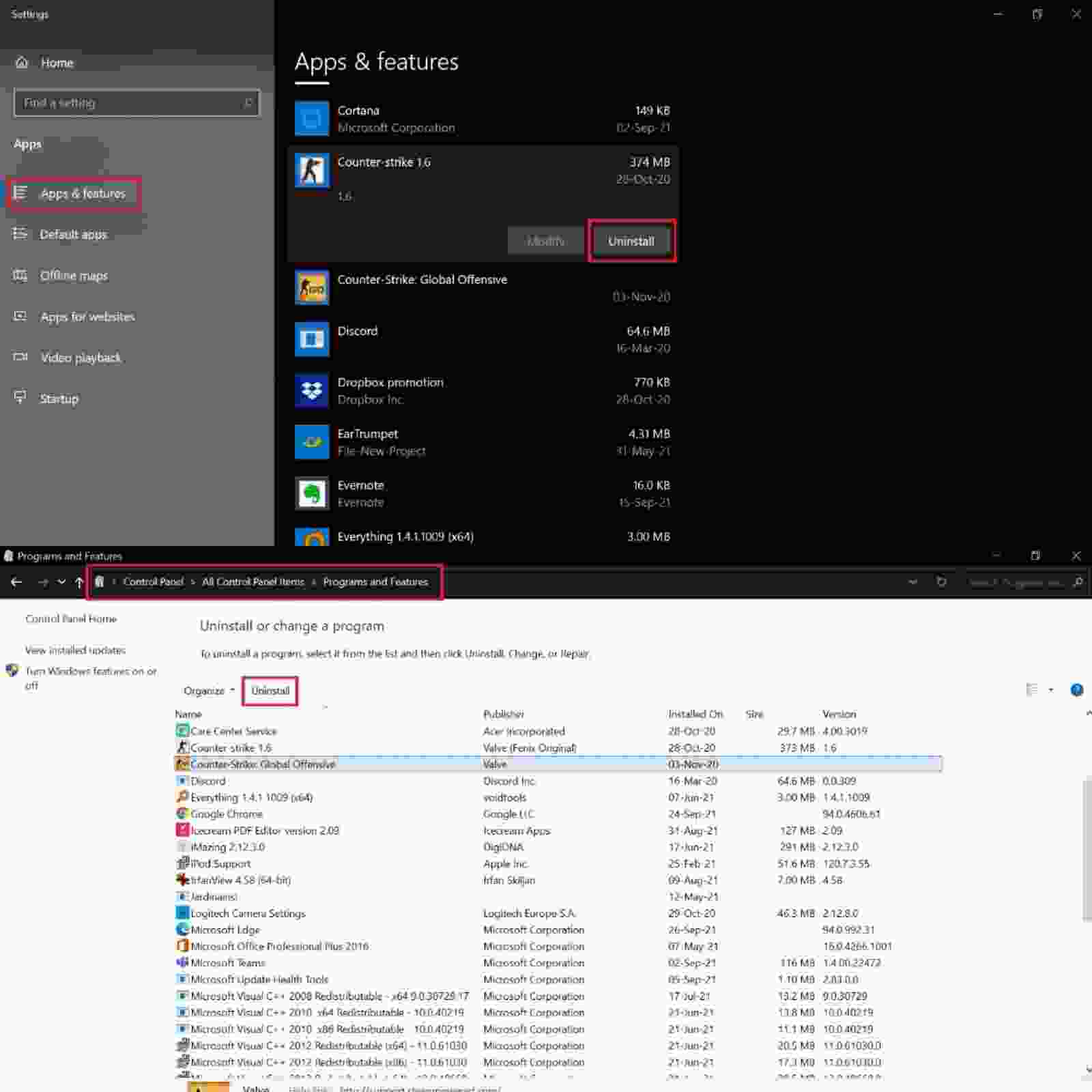1092x1092 pixels.
Task: Click the Everything 1.4.1.1009 search icon in list
Action: [x=182, y=797]
